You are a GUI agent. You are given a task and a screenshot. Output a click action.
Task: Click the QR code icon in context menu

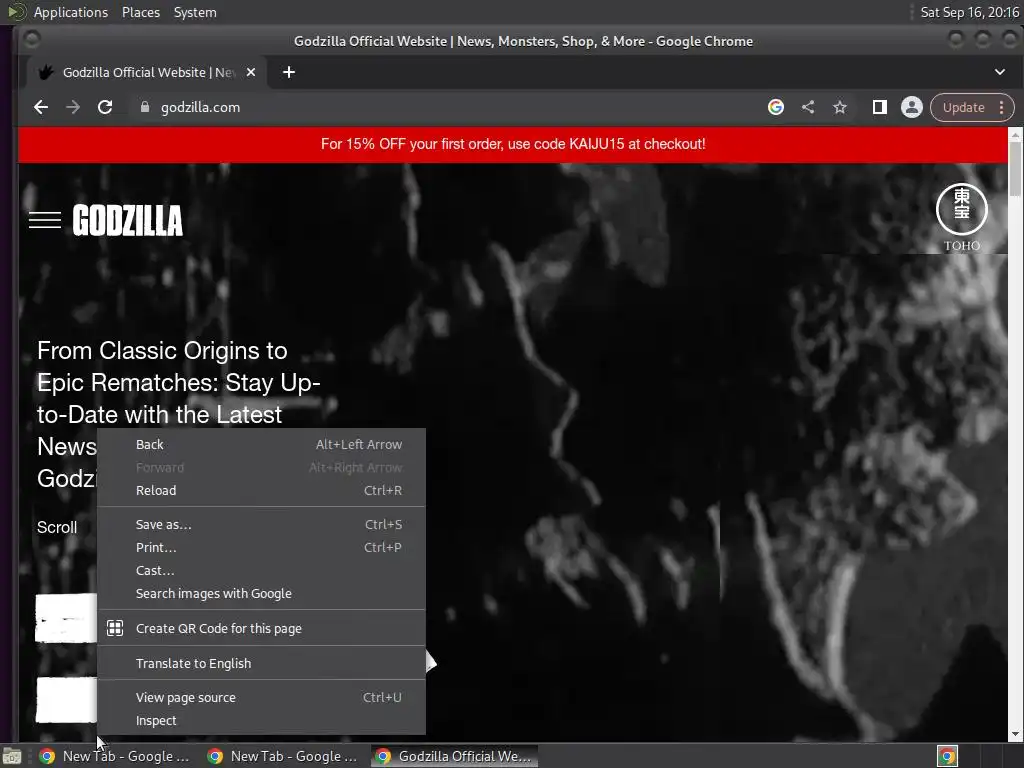pyautogui.click(x=115, y=628)
